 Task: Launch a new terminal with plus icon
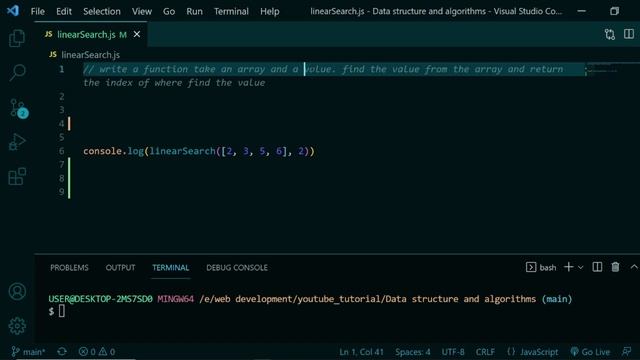[x=568, y=267]
